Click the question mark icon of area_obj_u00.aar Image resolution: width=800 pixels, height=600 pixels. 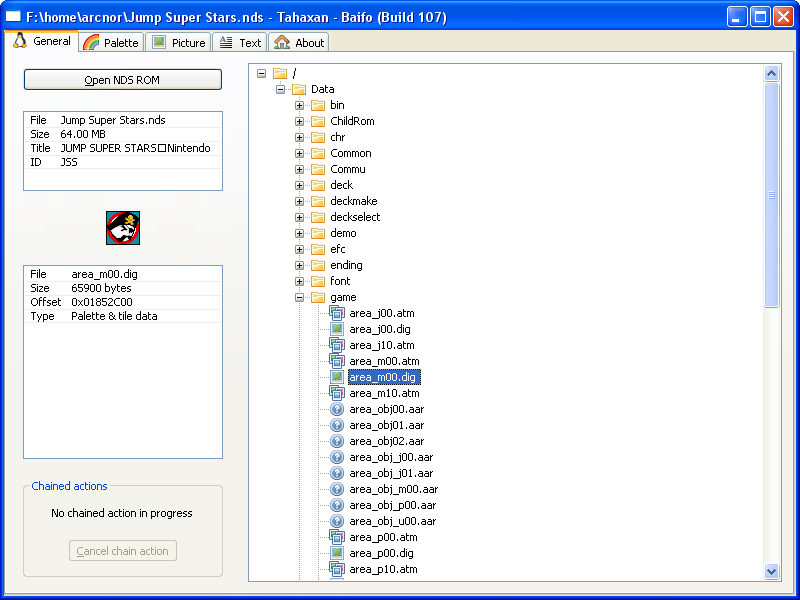337,521
